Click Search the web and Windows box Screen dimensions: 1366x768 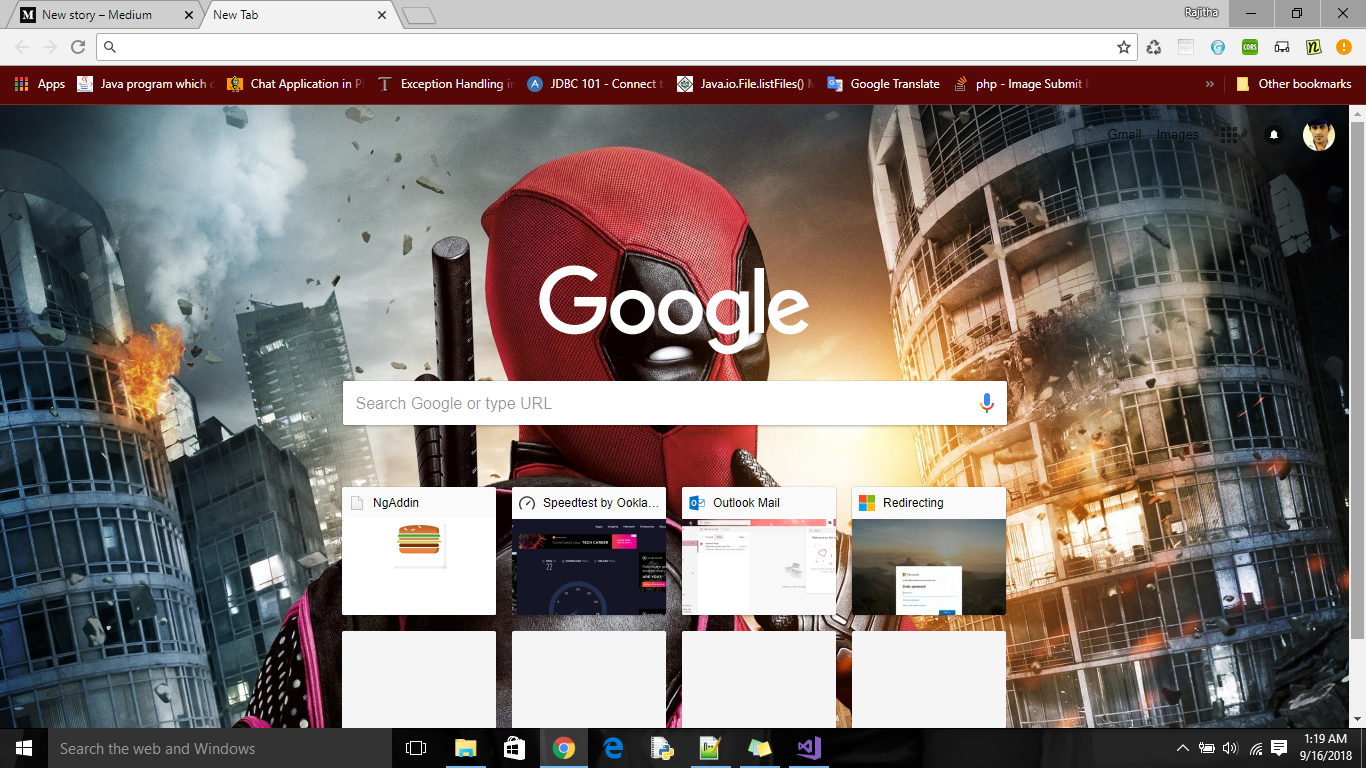point(220,748)
